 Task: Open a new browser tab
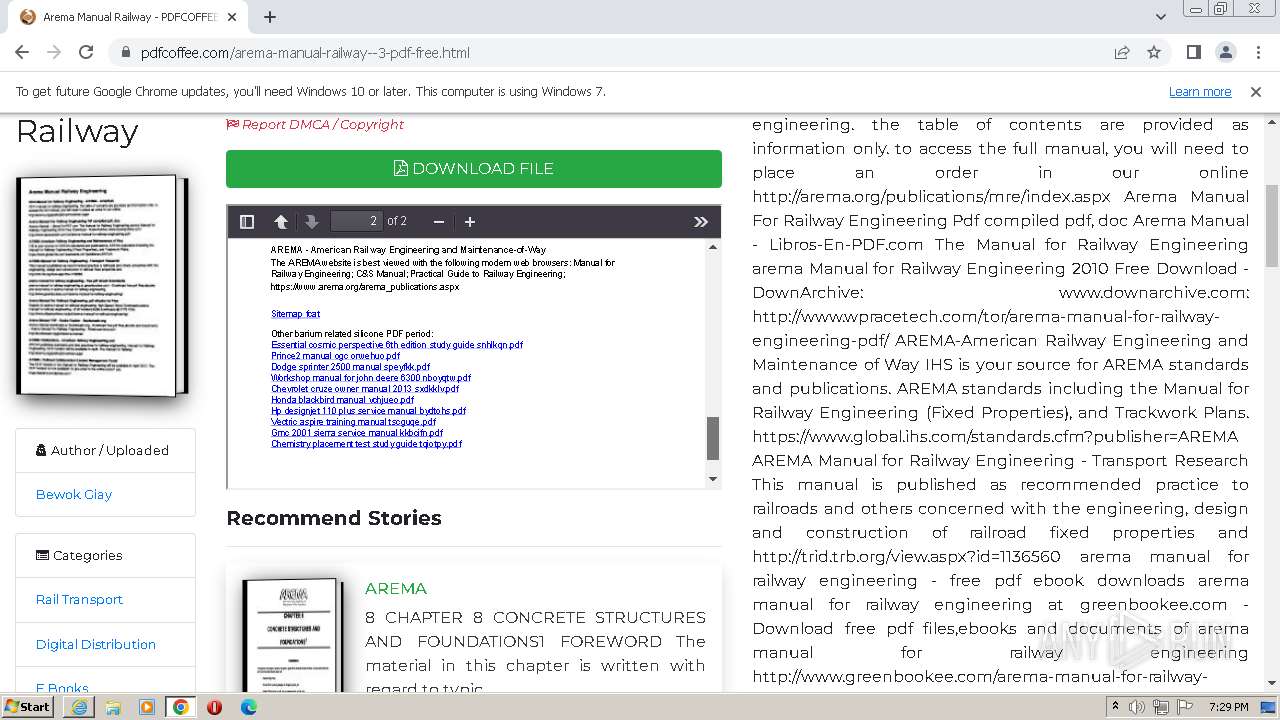pos(270,17)
